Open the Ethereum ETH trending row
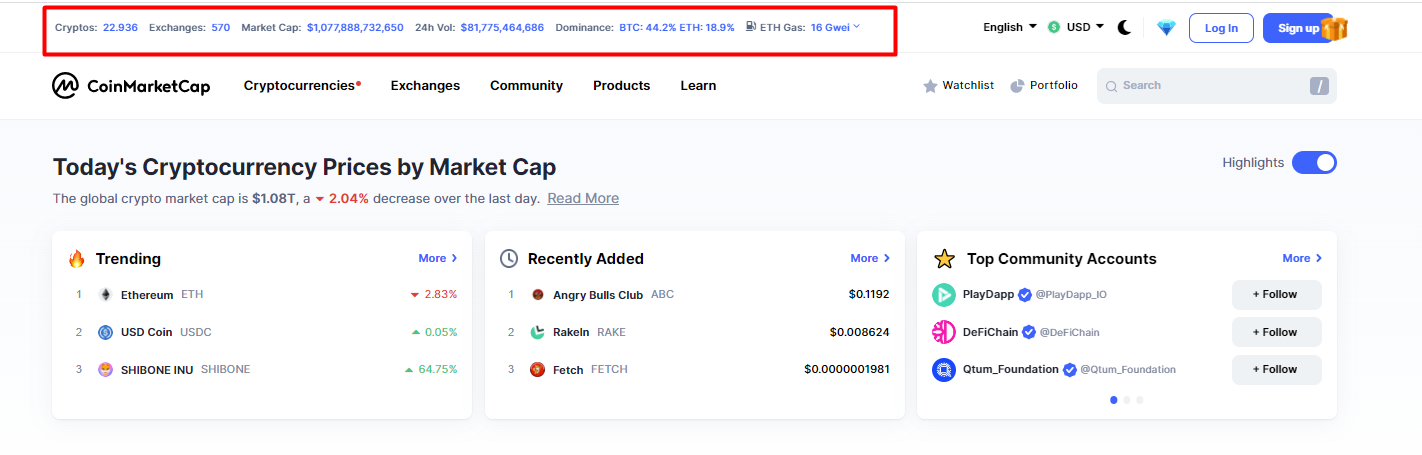The height and width of the screenshot is (455, 1422). 262,295
